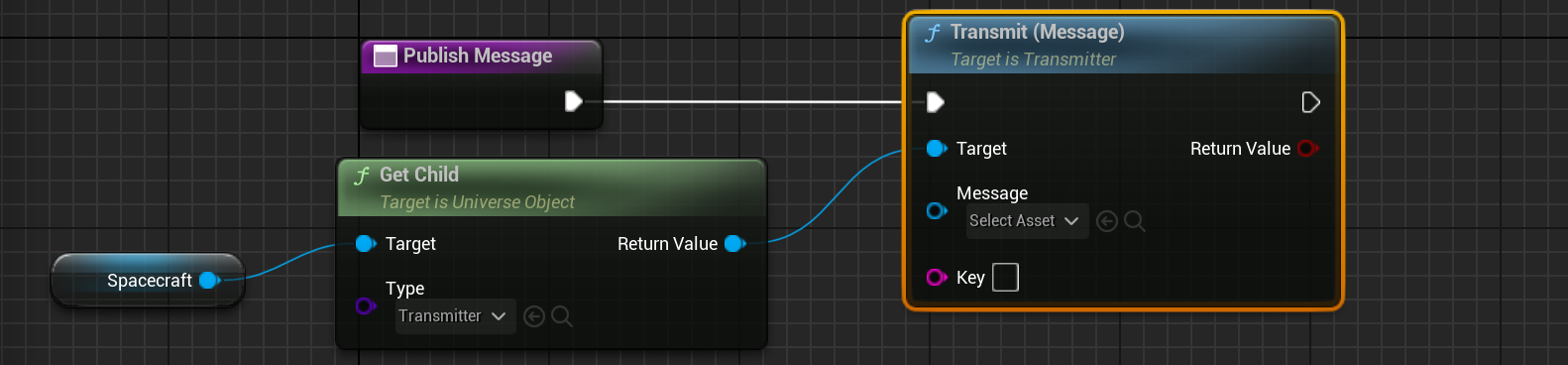Use selected asset arrow beside Transmitter dropdown
Image resolution: width=1568 pixels, height=365 pixels.
(x=534, y=316)
